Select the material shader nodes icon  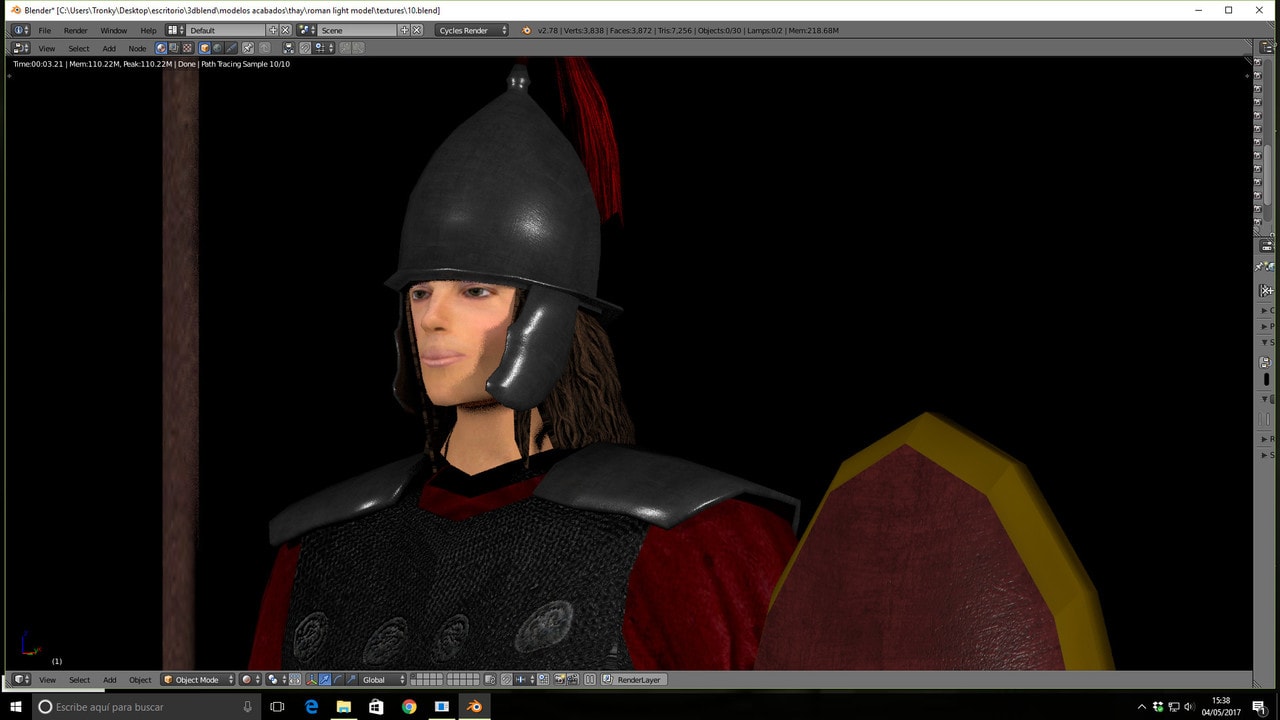click(161, 48)
